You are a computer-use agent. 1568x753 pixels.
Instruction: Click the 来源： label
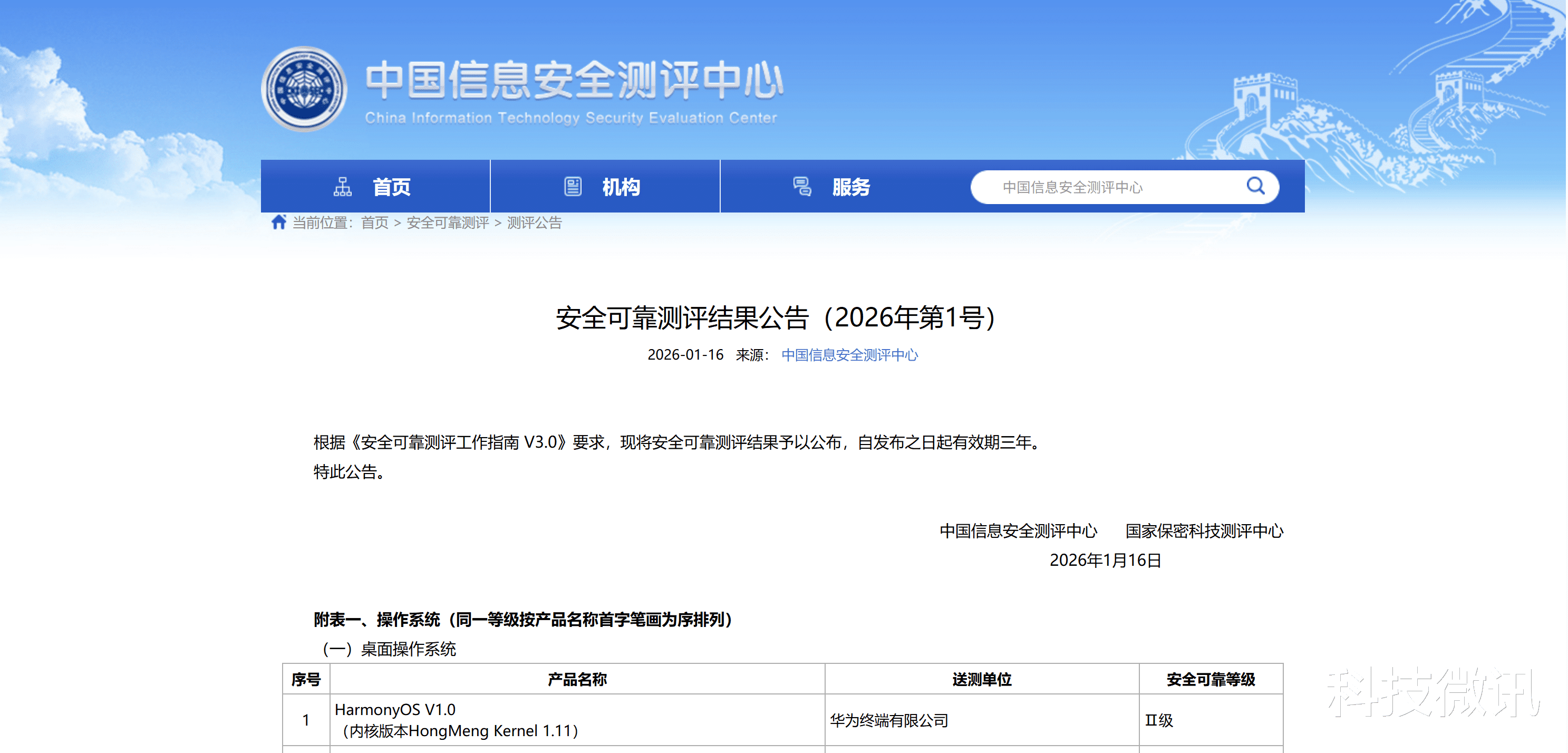click(752, 355)
